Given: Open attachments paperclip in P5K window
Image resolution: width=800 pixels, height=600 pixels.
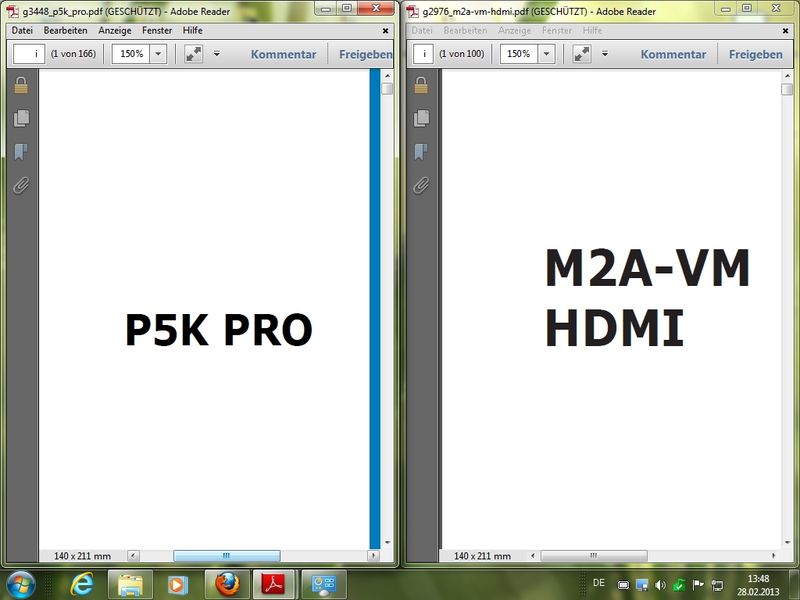Looking at the screenshot, I should [x=21, y=185].
